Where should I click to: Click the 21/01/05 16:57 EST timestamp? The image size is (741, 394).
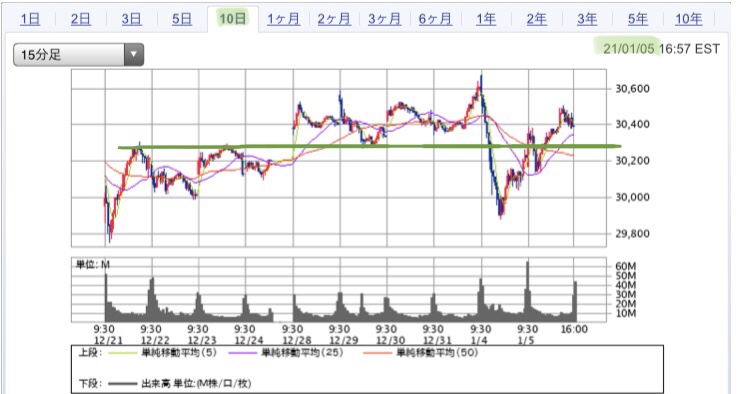click(661, 49)
